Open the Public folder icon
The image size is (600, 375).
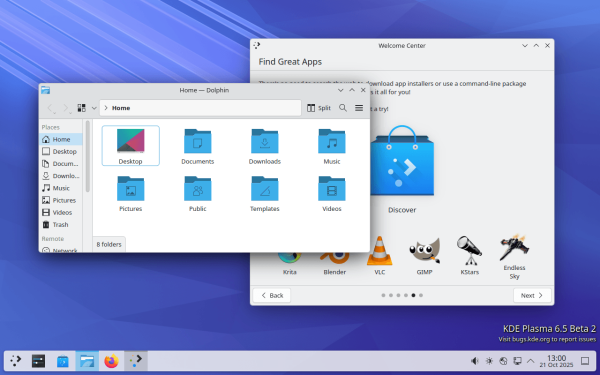pyautogui.click(x=197, y=189)
